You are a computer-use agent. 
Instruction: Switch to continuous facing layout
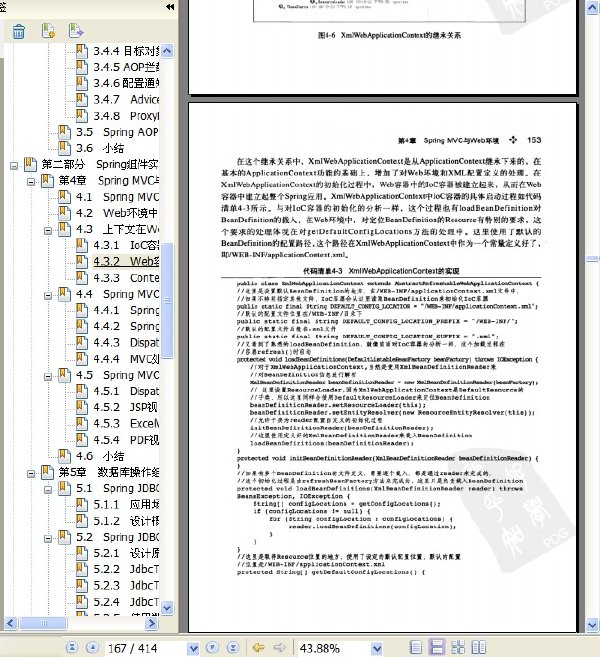(458, 647)
